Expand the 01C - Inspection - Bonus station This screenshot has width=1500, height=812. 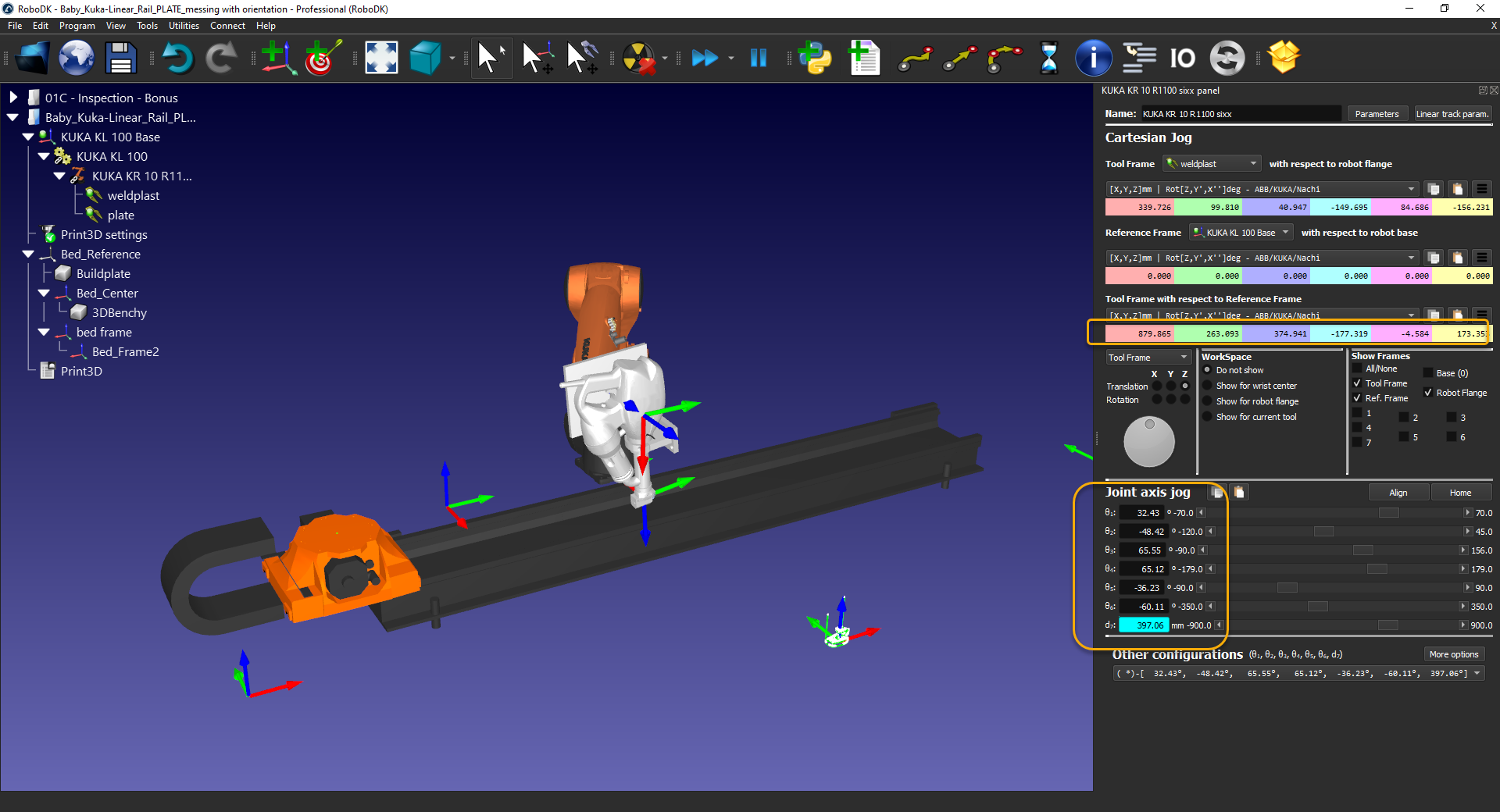[x=13, y=98]
